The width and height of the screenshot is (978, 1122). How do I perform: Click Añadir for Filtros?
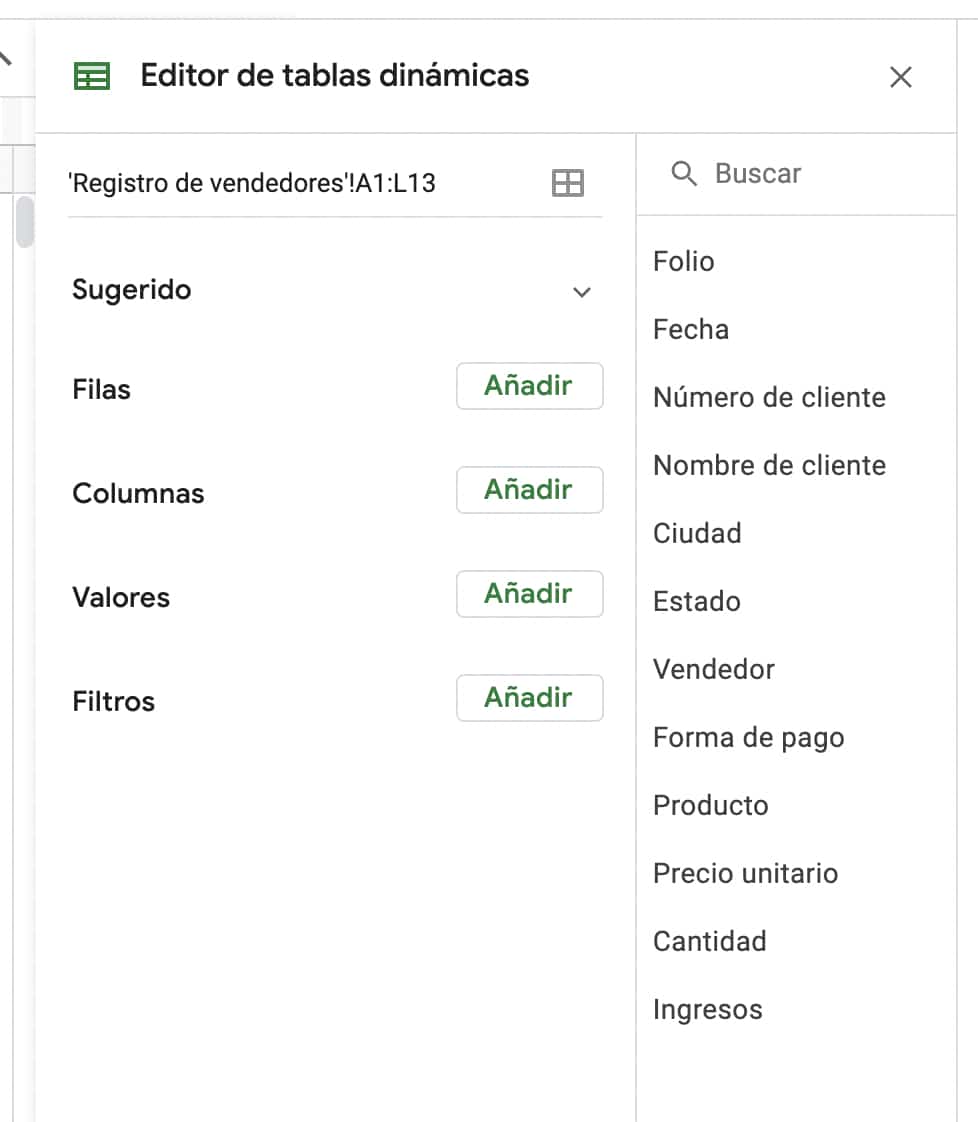[x=529, y=698]
